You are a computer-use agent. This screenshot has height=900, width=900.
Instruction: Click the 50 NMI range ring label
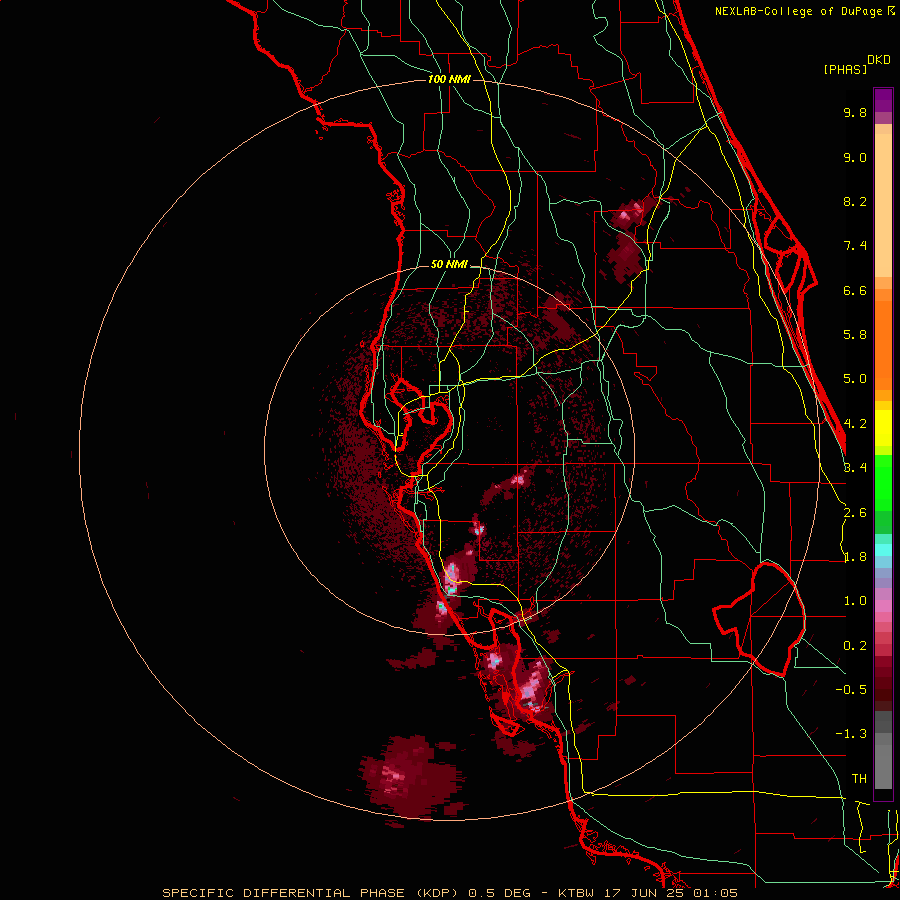pos(449,265)
